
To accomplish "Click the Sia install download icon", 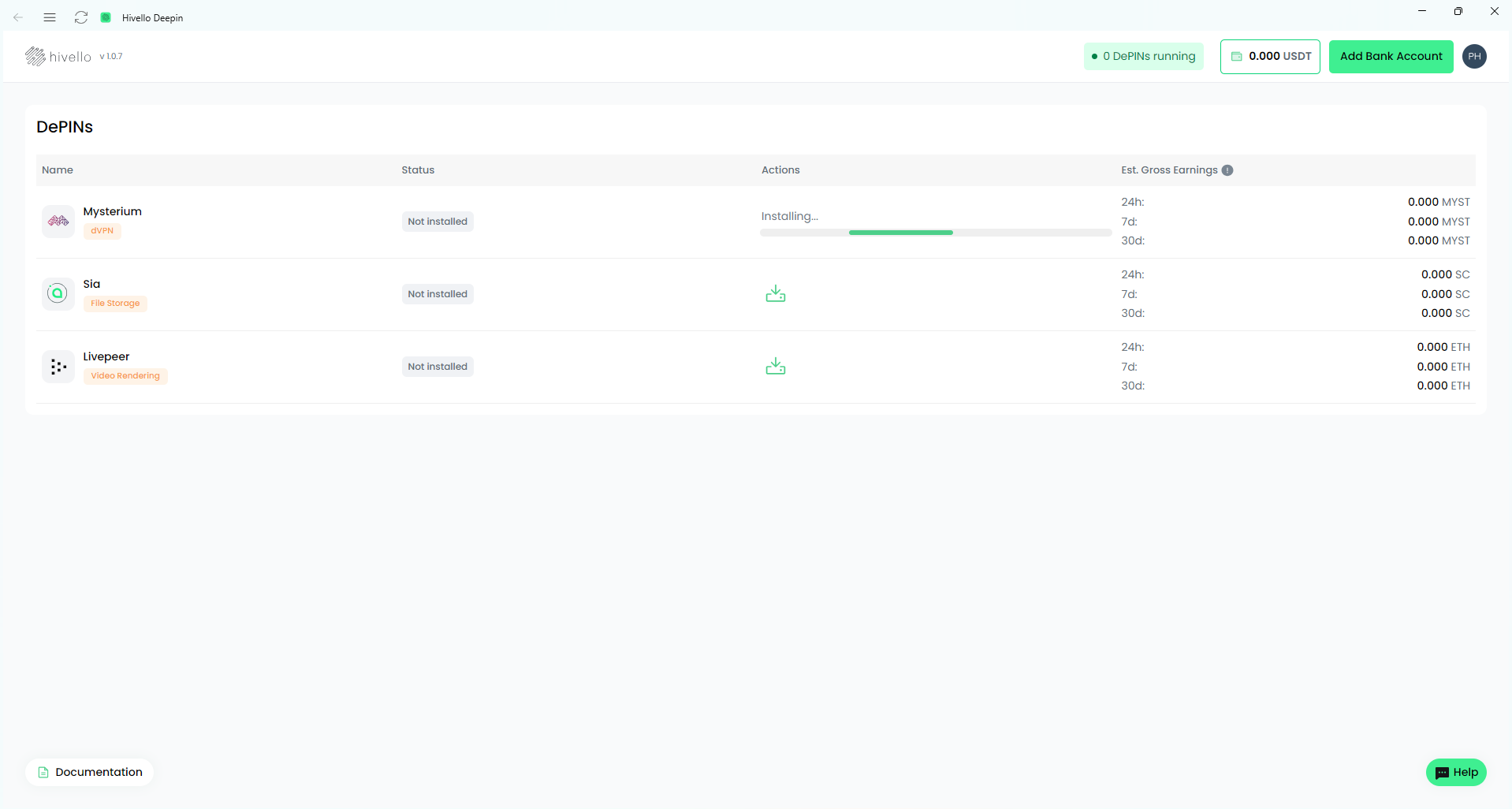I will pyautogui.click(x=775, y=294).
